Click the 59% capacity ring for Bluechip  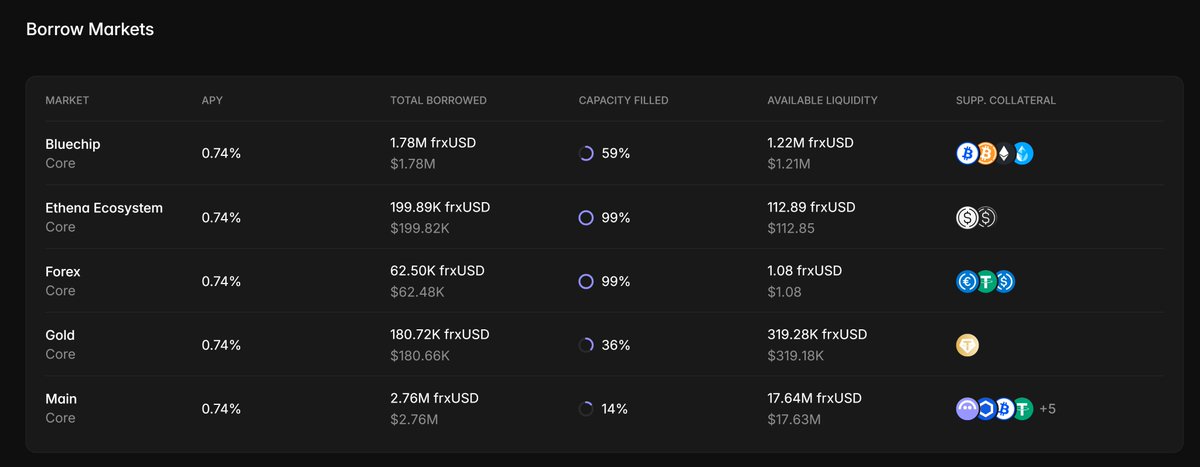pos(586,153)
